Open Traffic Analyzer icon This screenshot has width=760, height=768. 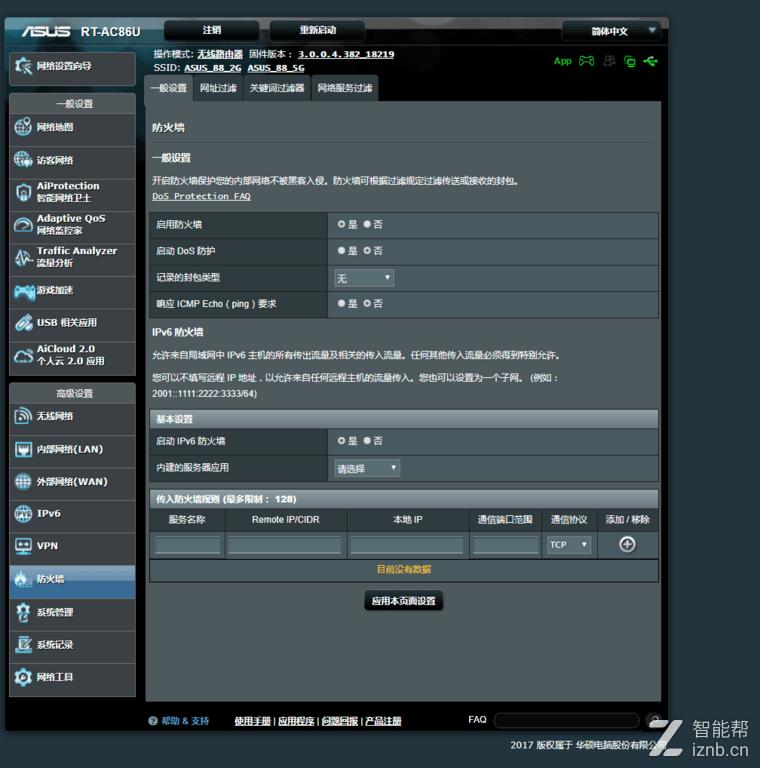tap(23, 257)
